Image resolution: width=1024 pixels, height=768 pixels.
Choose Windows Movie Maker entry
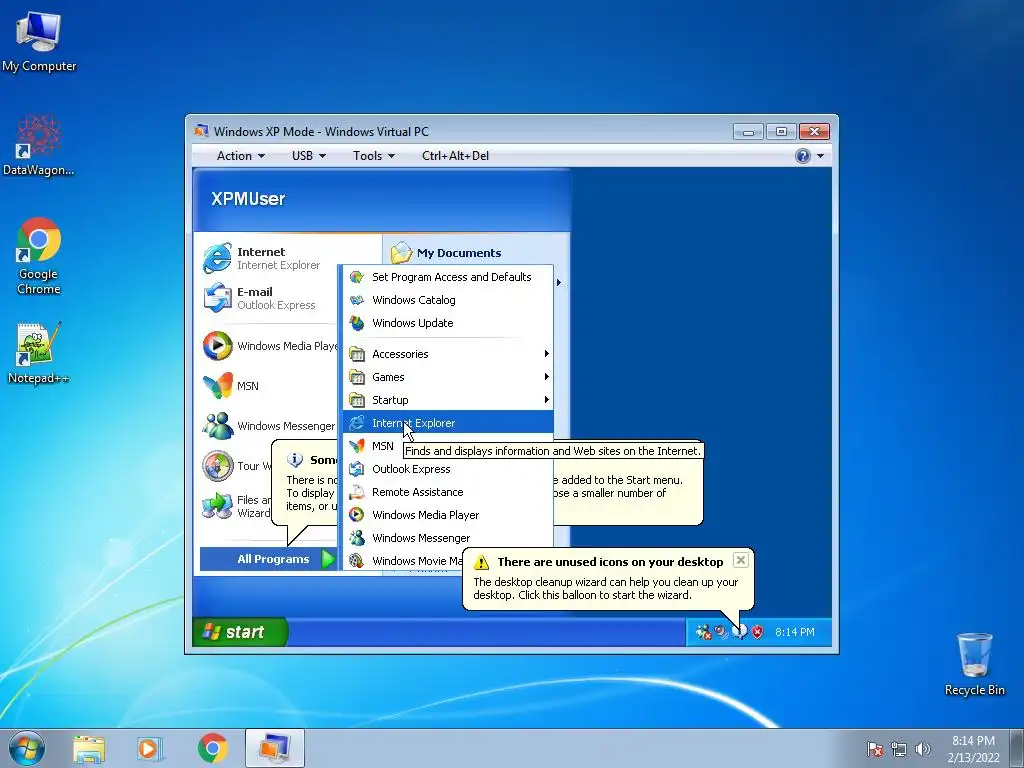[405, 560]
